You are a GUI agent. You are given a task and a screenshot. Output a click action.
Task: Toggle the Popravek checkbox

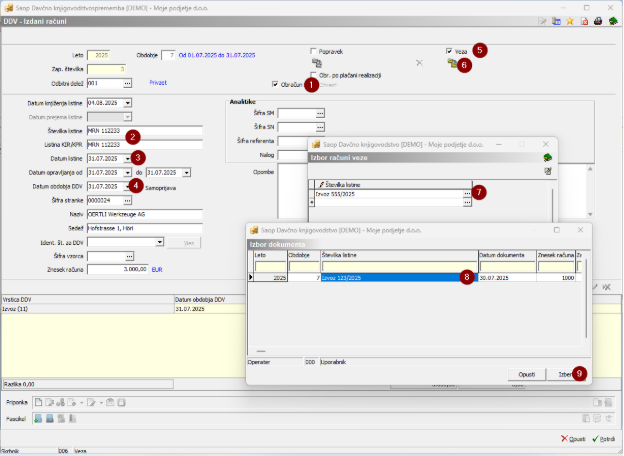coord(313,51)
